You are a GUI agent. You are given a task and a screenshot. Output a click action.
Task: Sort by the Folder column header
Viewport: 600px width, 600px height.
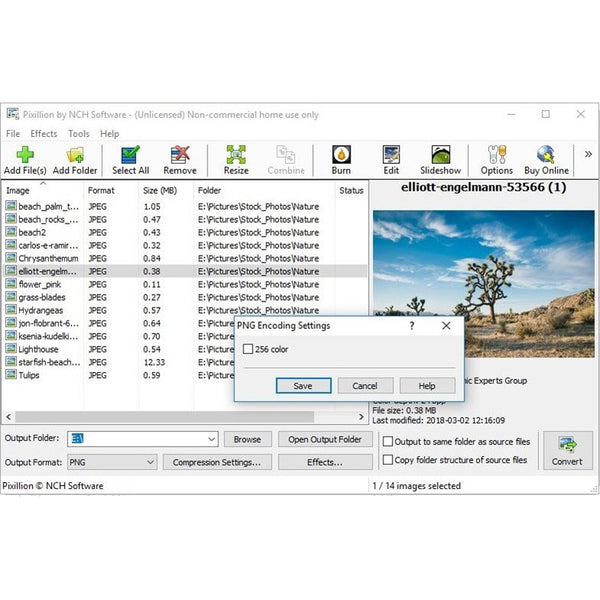tap(264, 190)
